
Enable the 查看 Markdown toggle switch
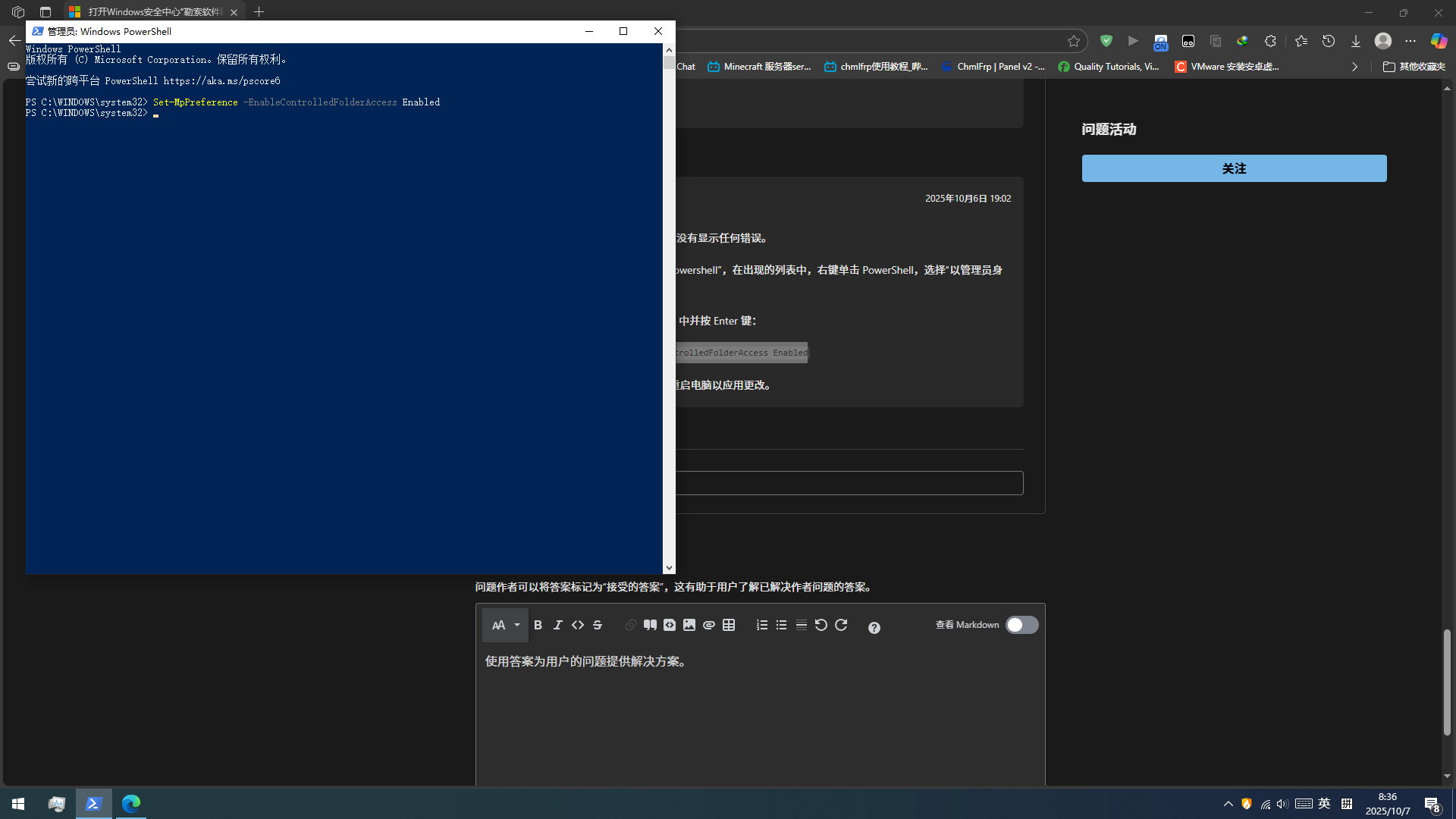(x=1021, y=625)
